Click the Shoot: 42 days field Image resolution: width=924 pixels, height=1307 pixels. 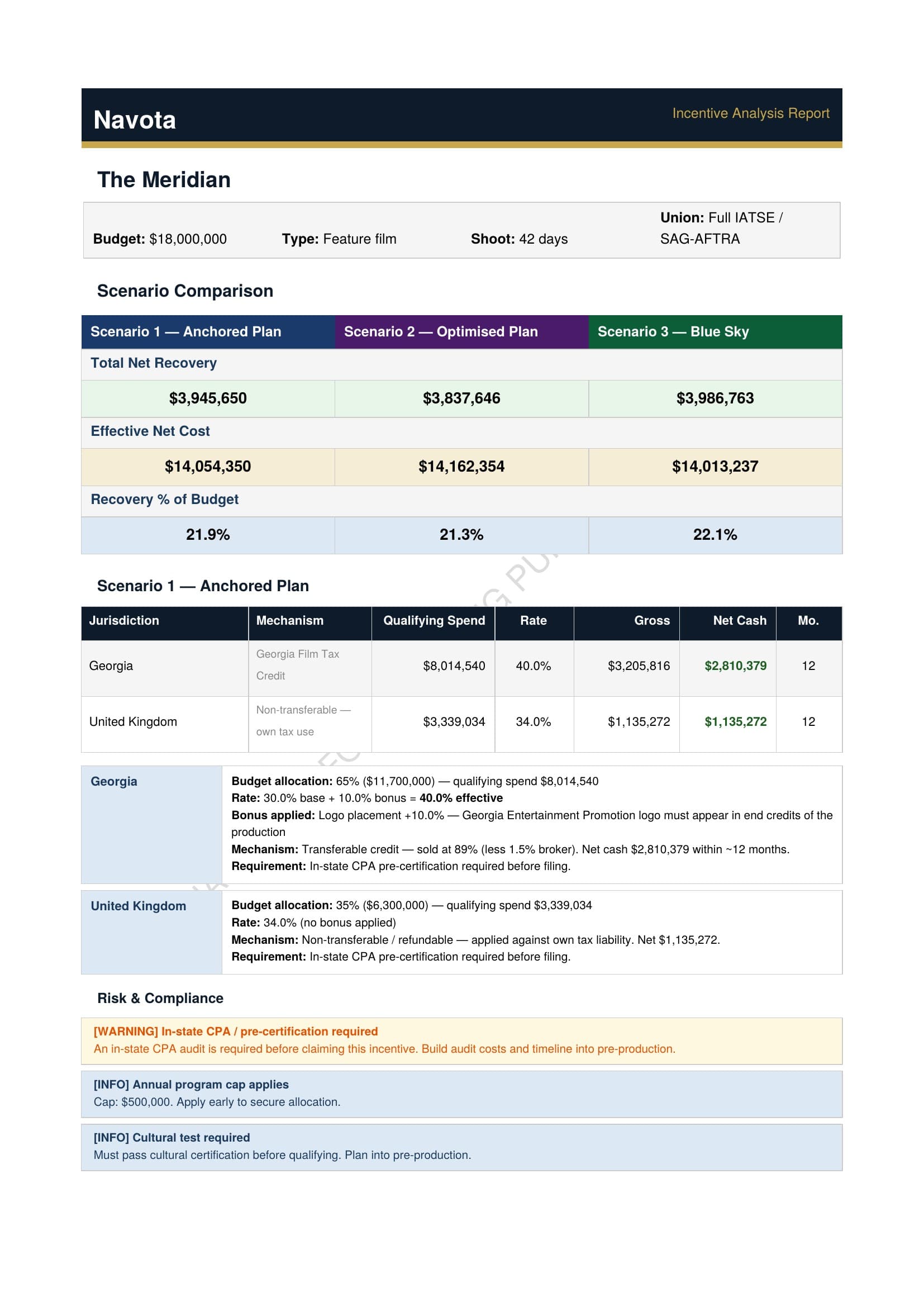(519, 239)
